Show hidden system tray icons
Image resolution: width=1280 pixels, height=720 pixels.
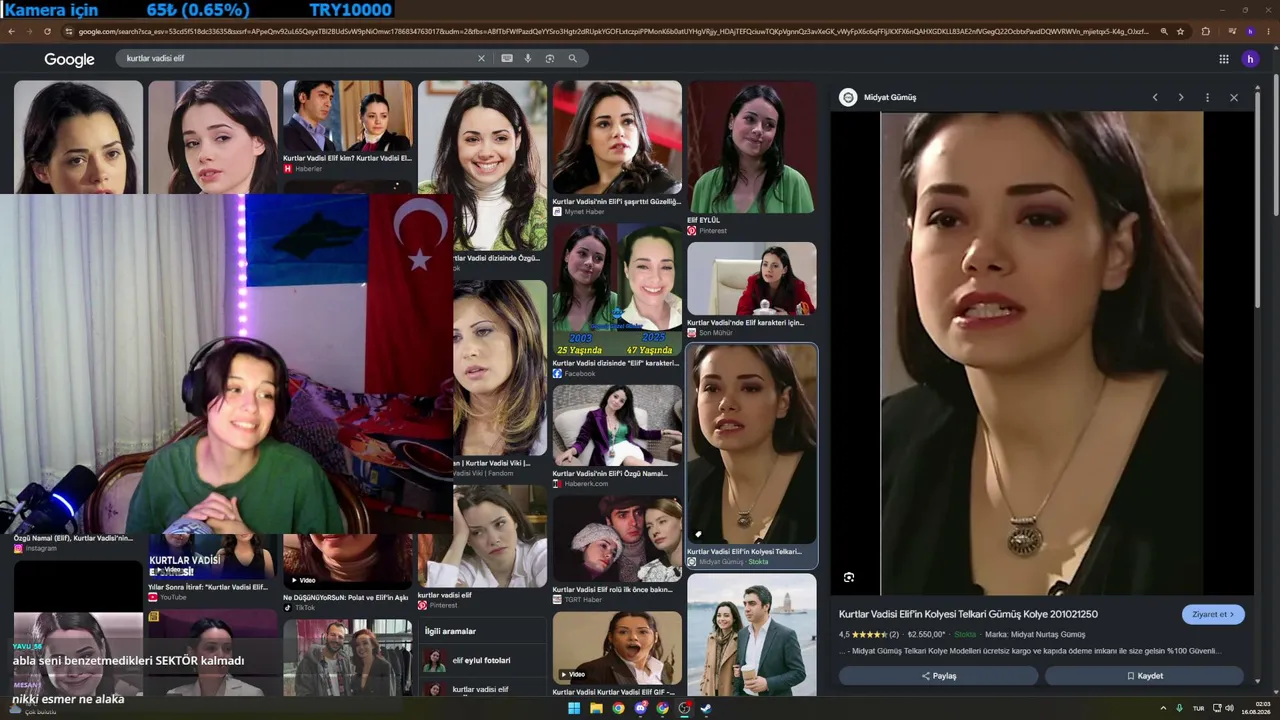click(x=1163, y=708)
